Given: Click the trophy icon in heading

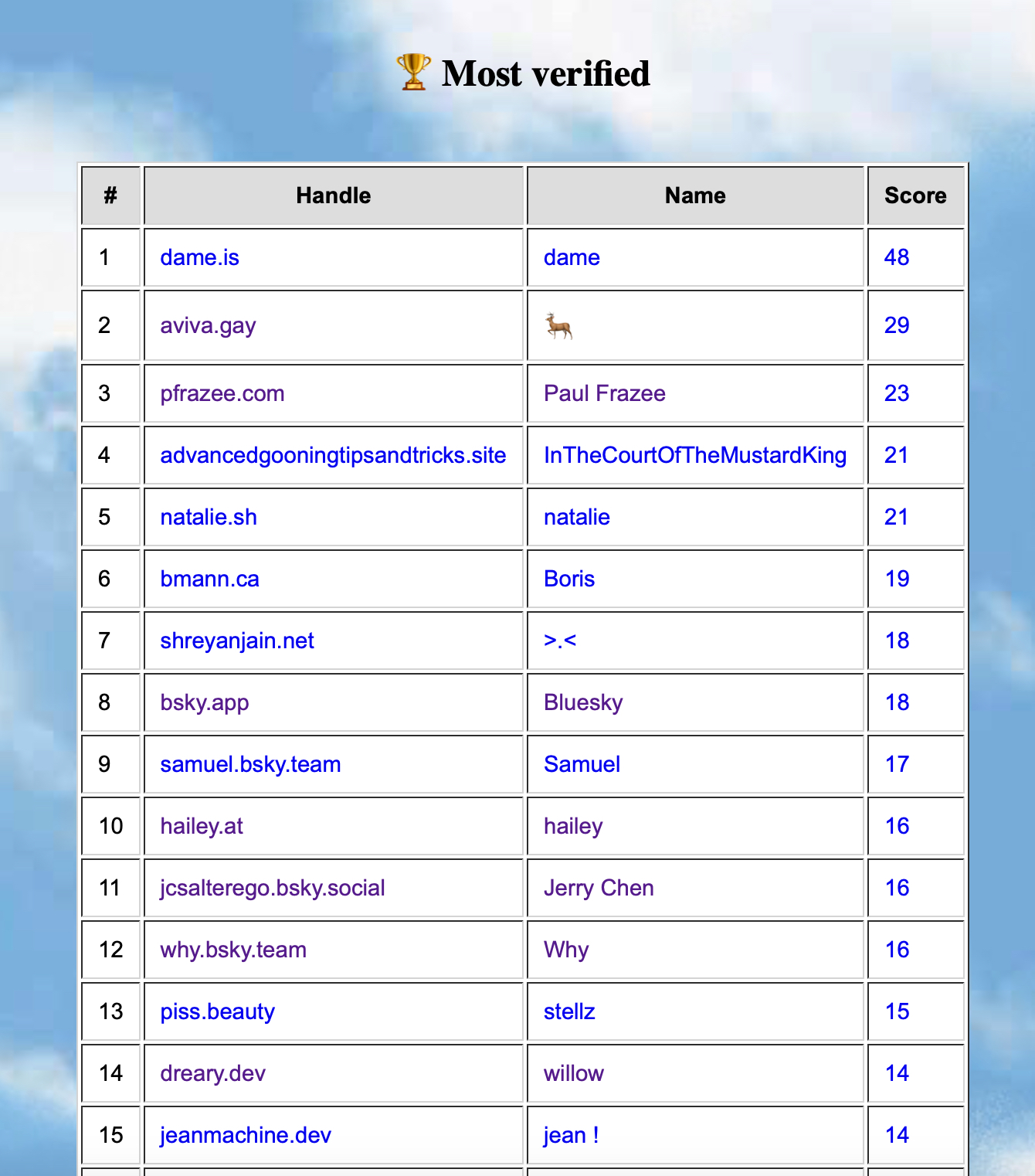Looking at the screenshot, I should 413,73.
